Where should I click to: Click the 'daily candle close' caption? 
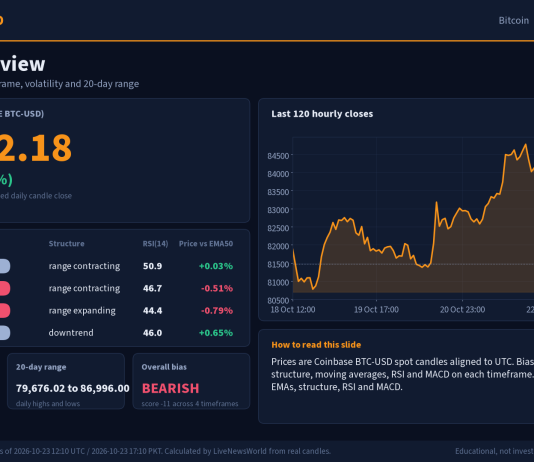pyautogui.click(x=41, y=196)
